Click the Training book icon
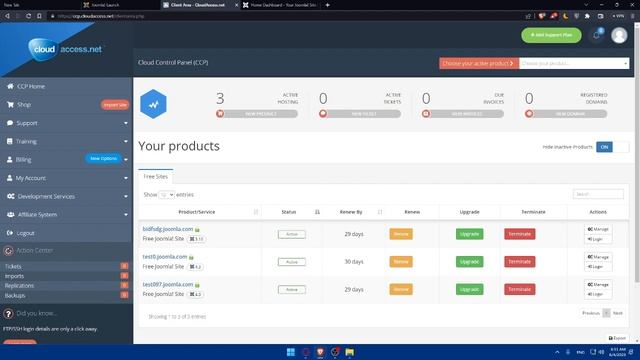Viewport: 640px width, 360px height. point(10,141)
